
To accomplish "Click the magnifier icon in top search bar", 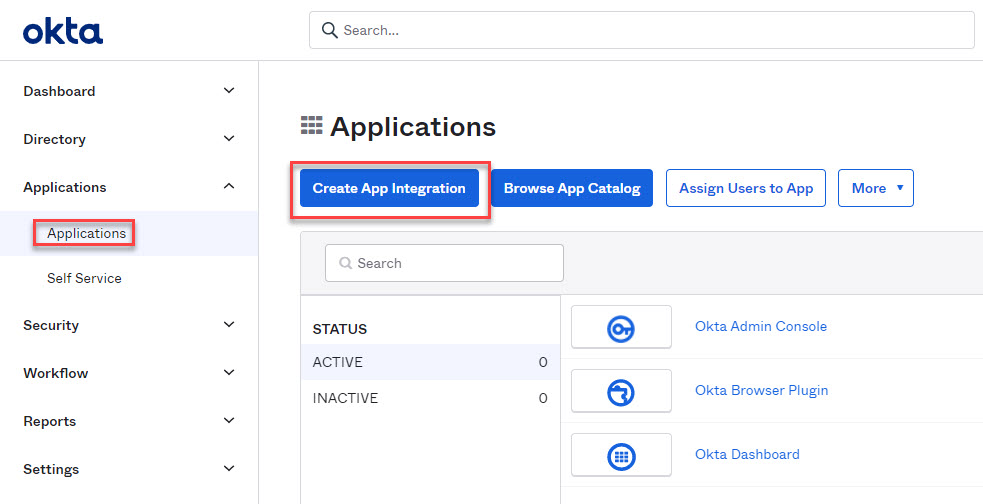I will [330, 29].
